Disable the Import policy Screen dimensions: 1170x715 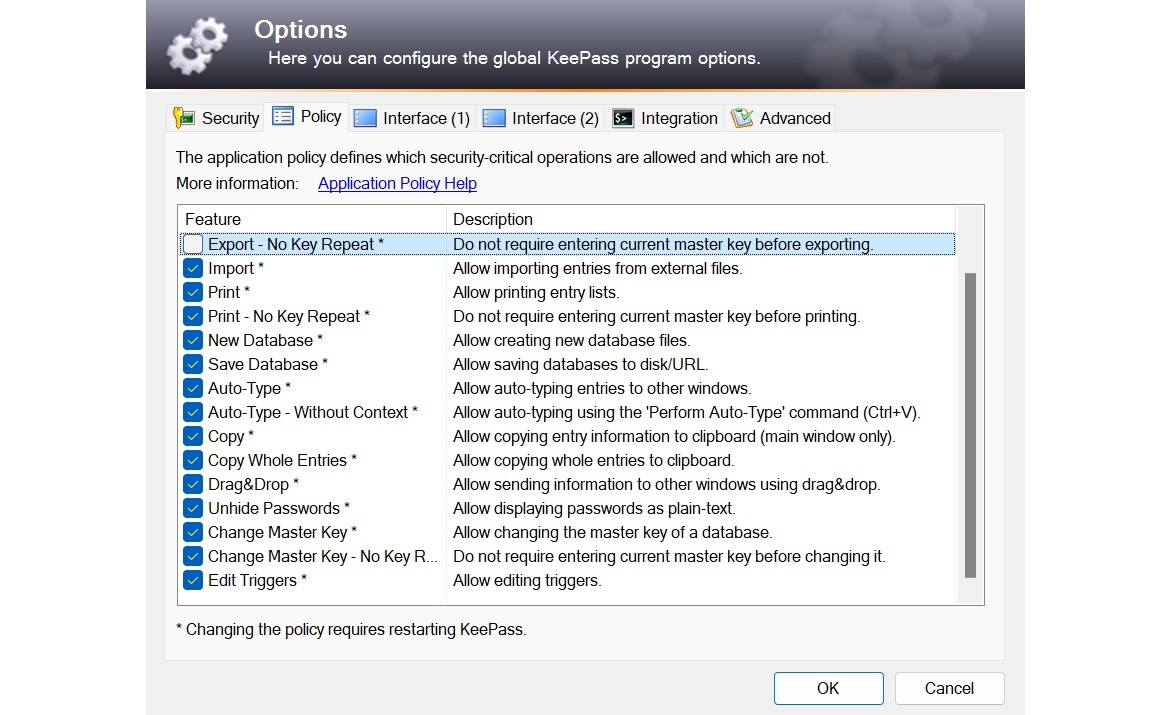pos(192,268)
